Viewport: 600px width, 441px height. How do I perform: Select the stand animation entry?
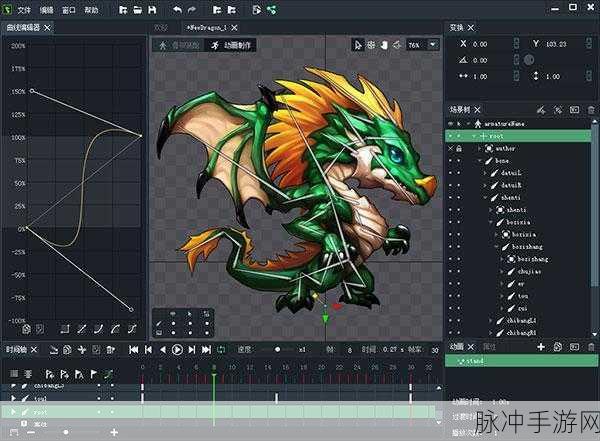521,361
